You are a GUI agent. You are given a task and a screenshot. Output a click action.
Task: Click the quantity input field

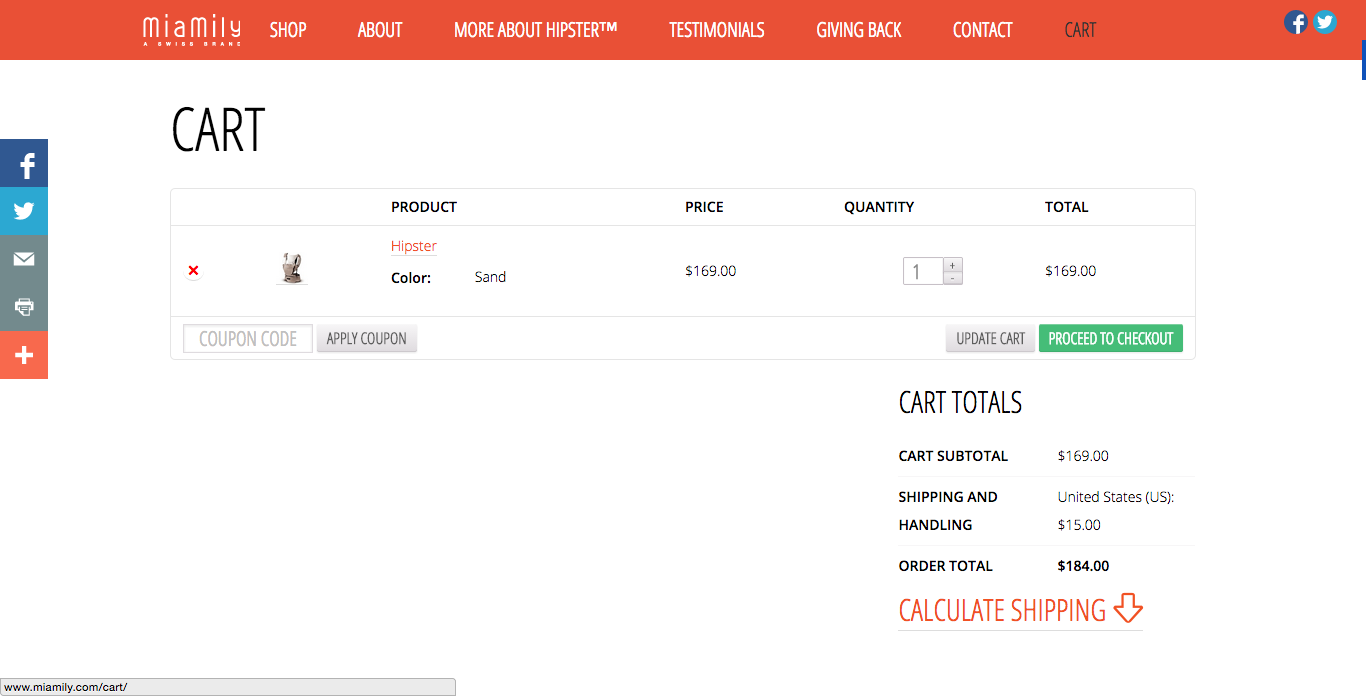(x=923, y=271)
